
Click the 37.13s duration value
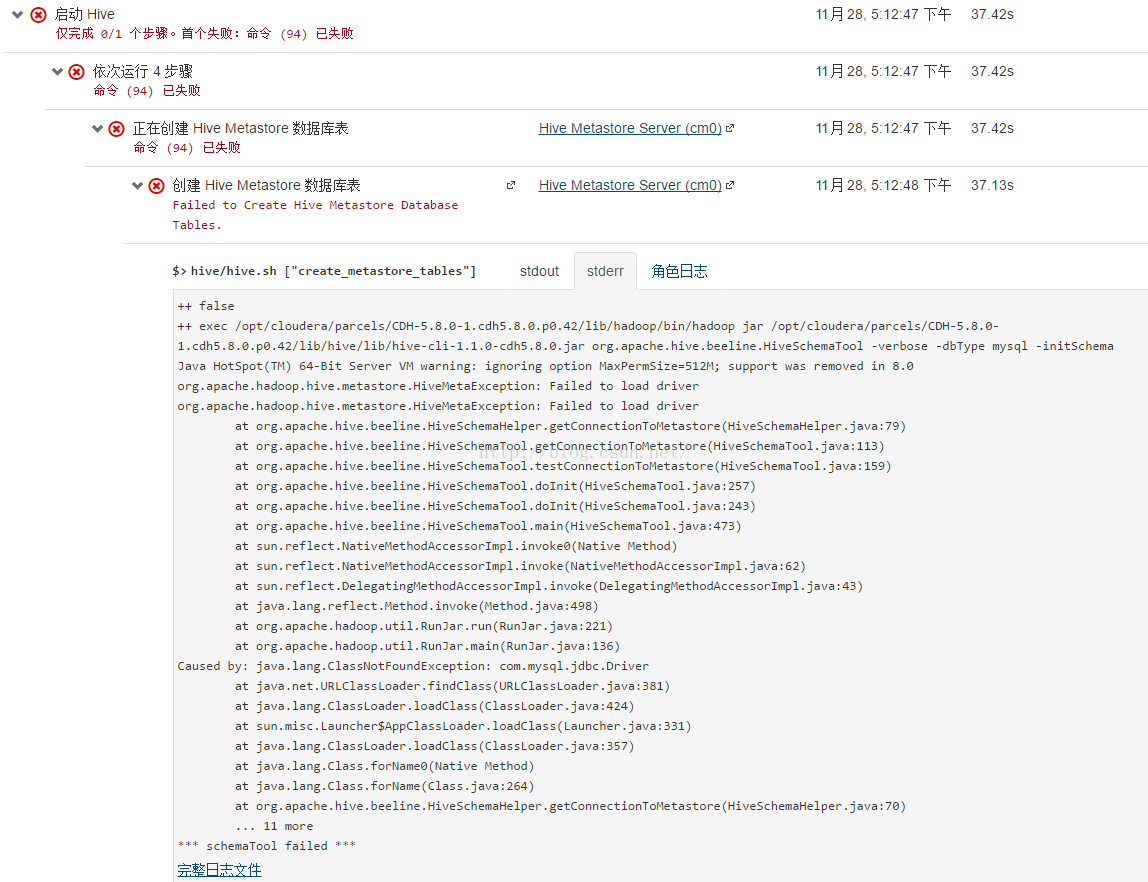992,185
